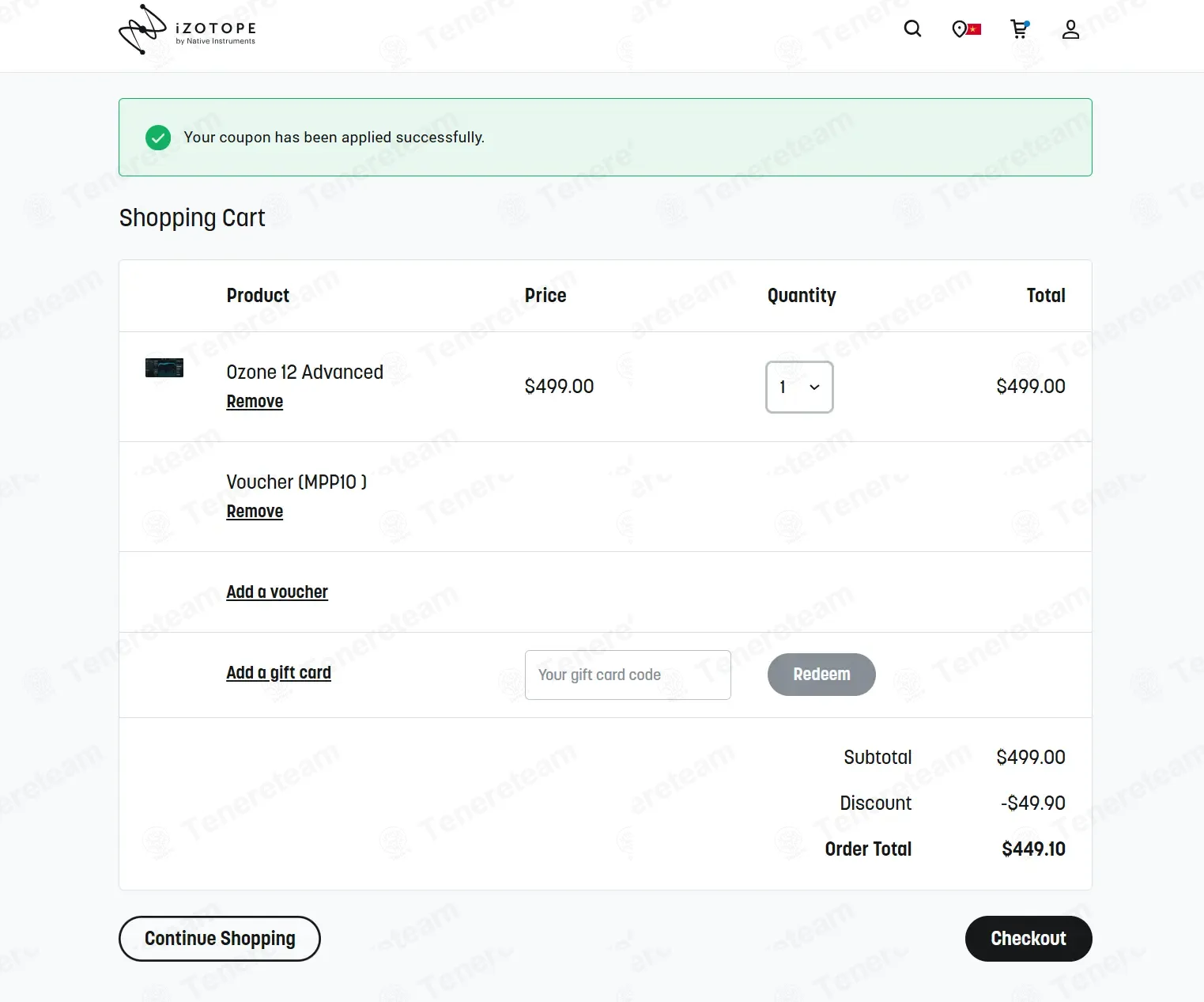This screenshot has width=1204, height=1002.
Task: Open the user account icon
Action: pos(1070,29)
